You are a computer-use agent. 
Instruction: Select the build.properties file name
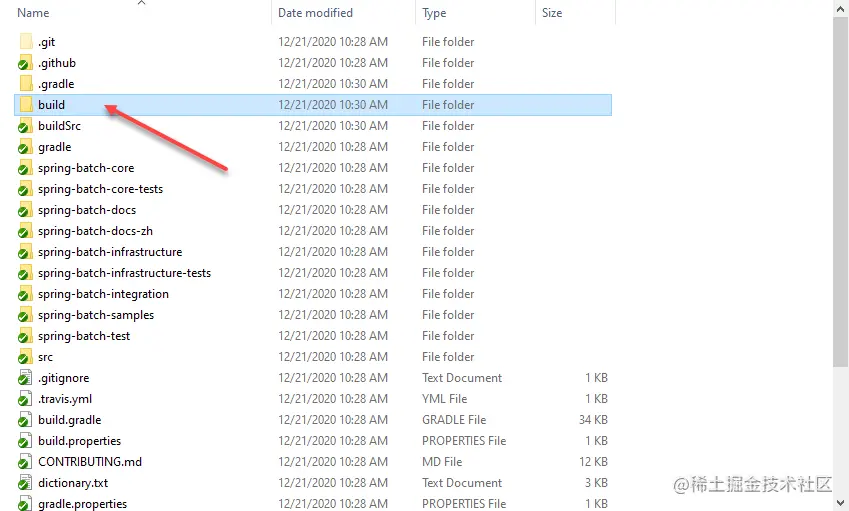80,441
